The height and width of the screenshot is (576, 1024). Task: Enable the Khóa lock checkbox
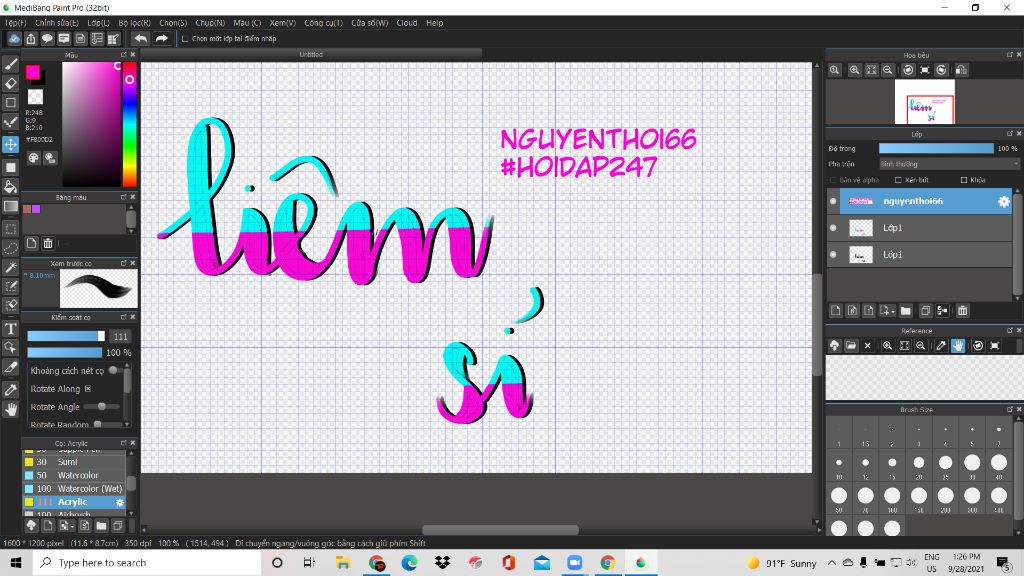[x=964, y=180]
